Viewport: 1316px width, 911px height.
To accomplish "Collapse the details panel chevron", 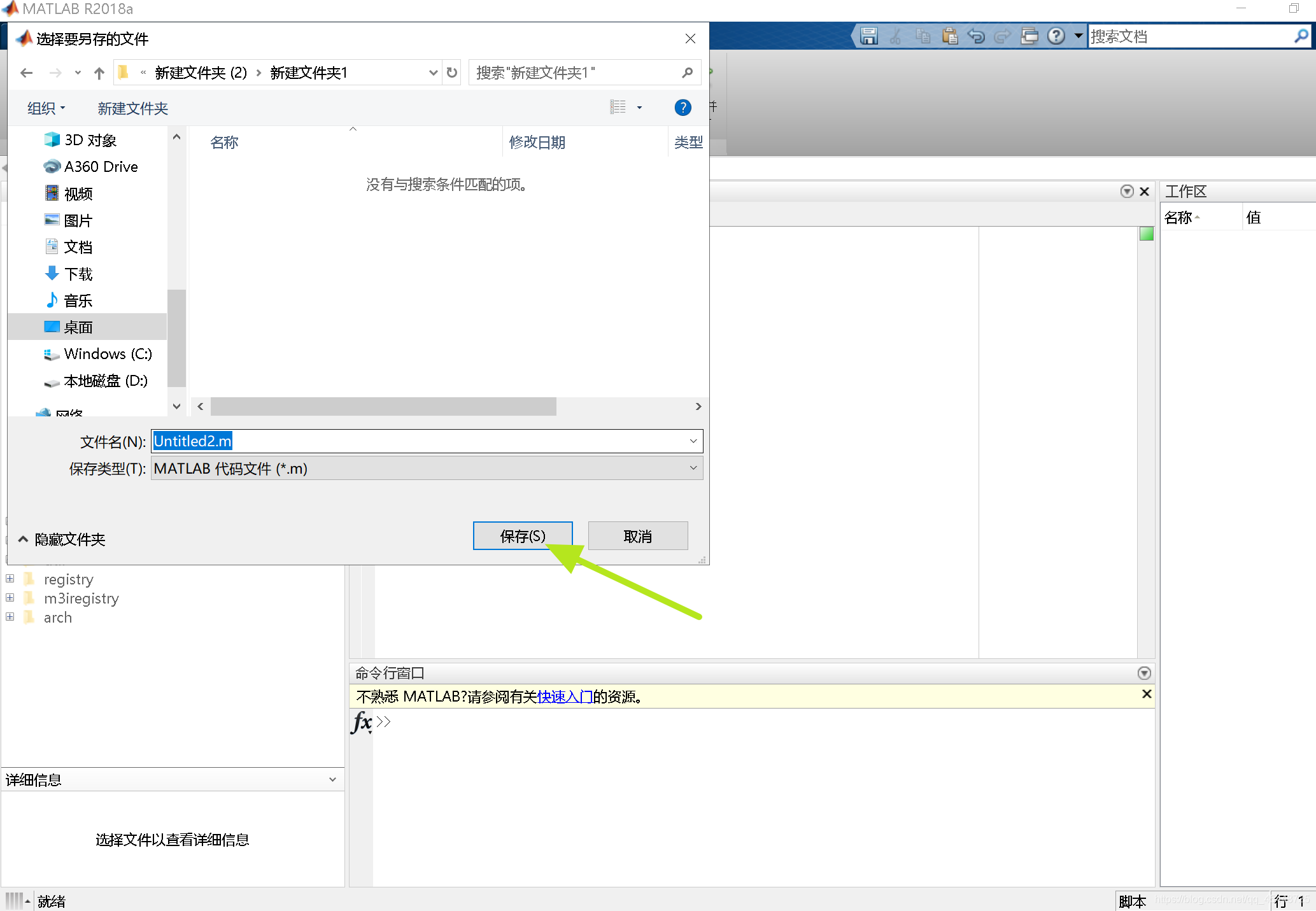I will click(332, 780).
